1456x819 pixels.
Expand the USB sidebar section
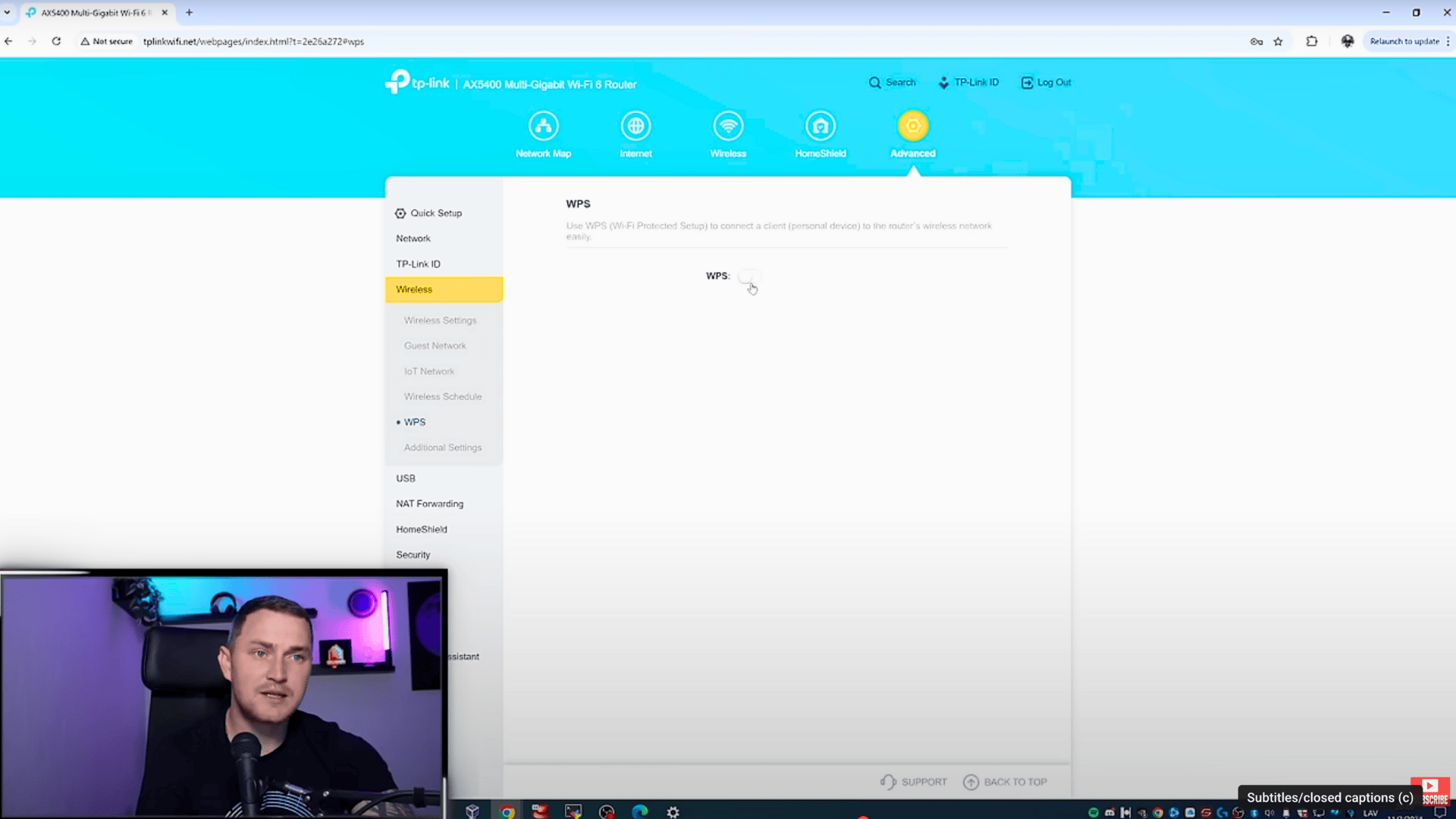coord(406,479)
